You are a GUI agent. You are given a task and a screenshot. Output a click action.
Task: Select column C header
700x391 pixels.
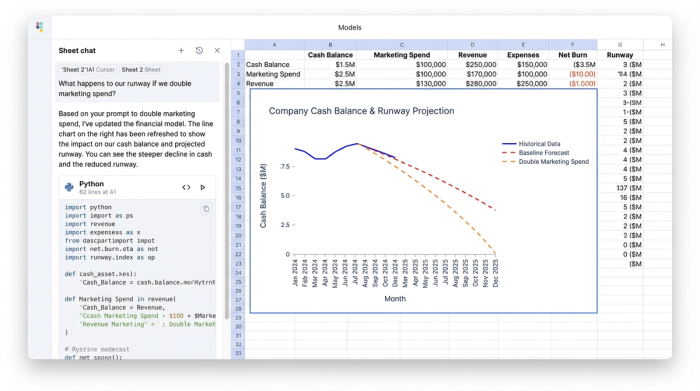coord(402,45)
